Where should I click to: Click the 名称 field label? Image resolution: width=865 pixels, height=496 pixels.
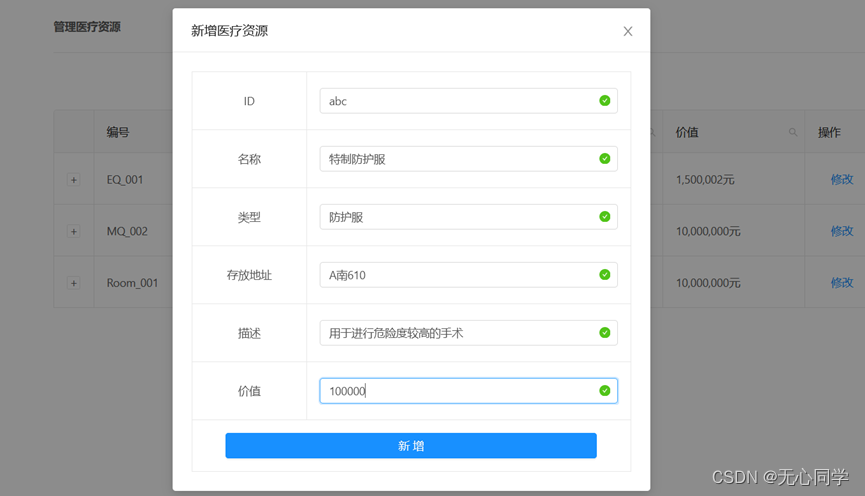[x=249, y=159]
